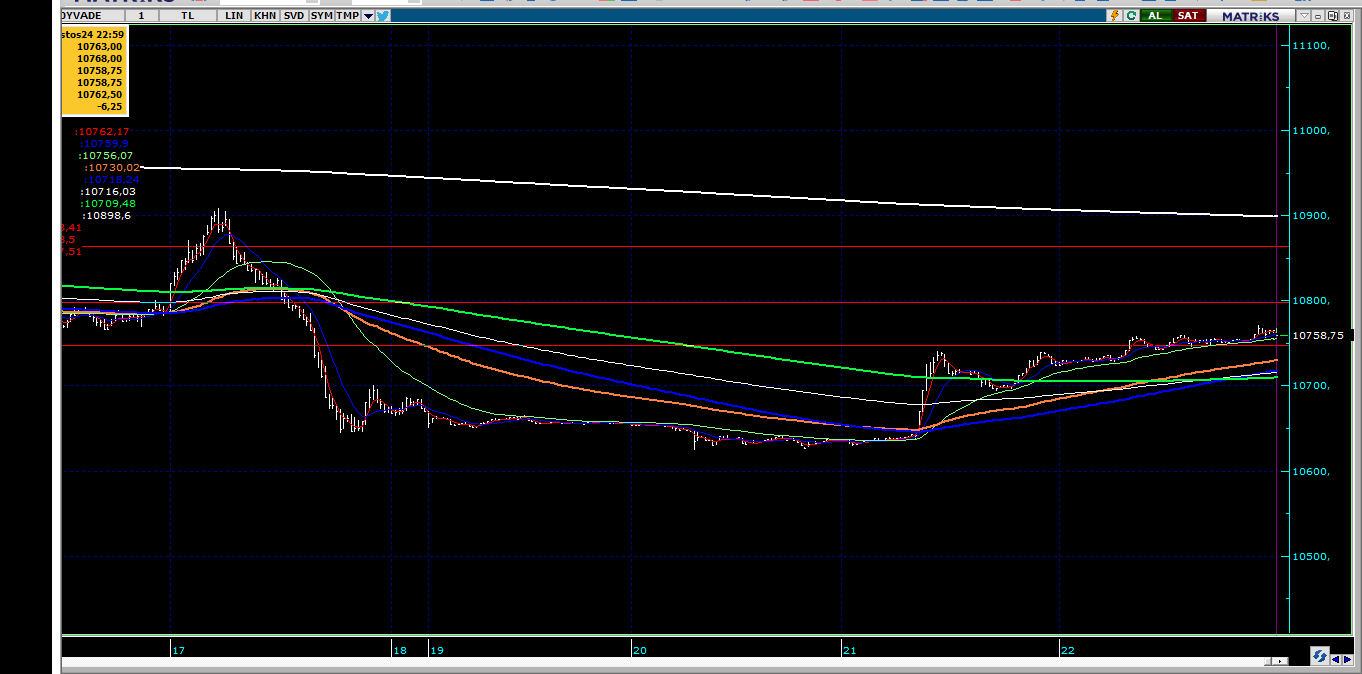Click the horizontal scrollbar thumb

1268,661
